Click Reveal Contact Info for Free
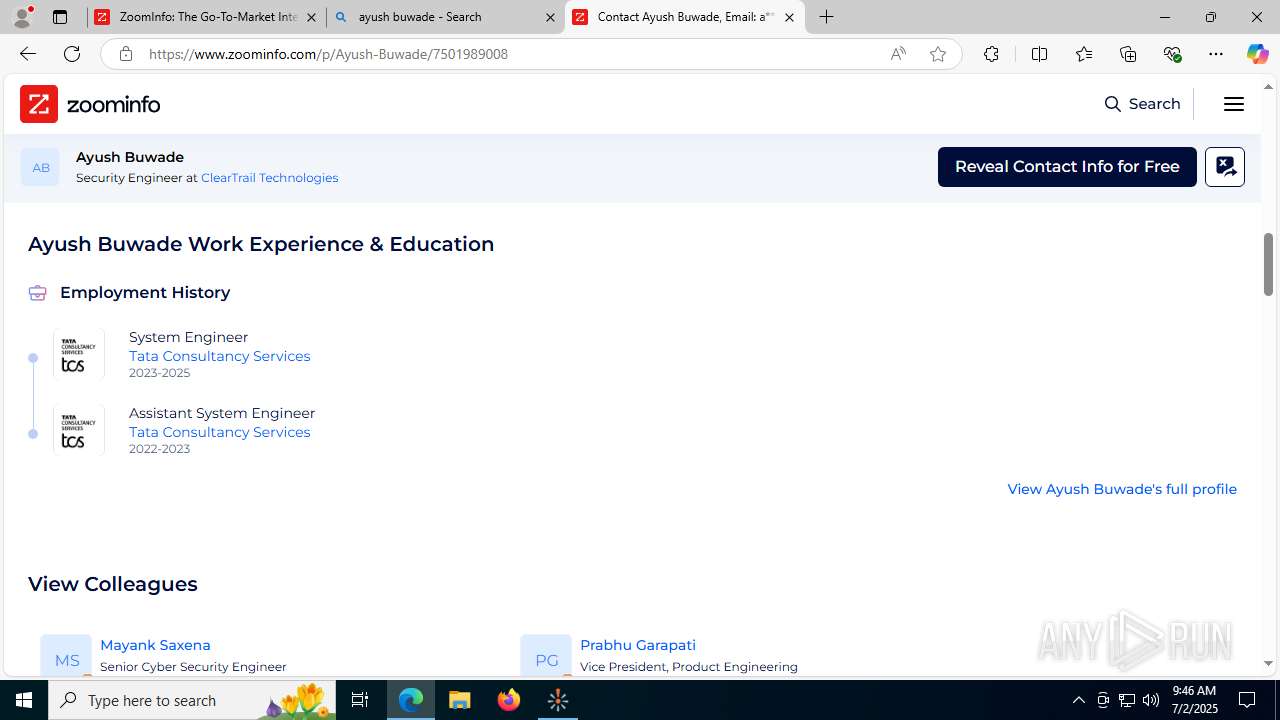 point(1067,167)
